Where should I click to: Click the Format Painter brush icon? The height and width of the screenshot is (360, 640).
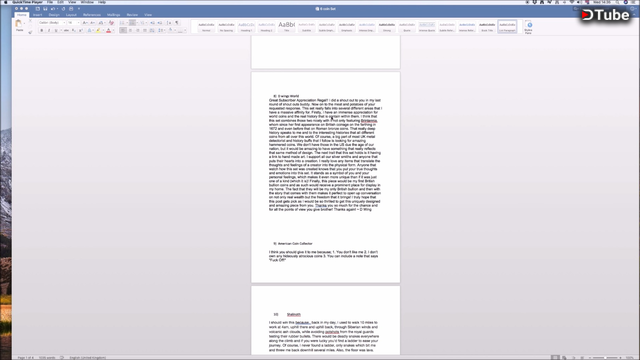(x=30, y=32)
